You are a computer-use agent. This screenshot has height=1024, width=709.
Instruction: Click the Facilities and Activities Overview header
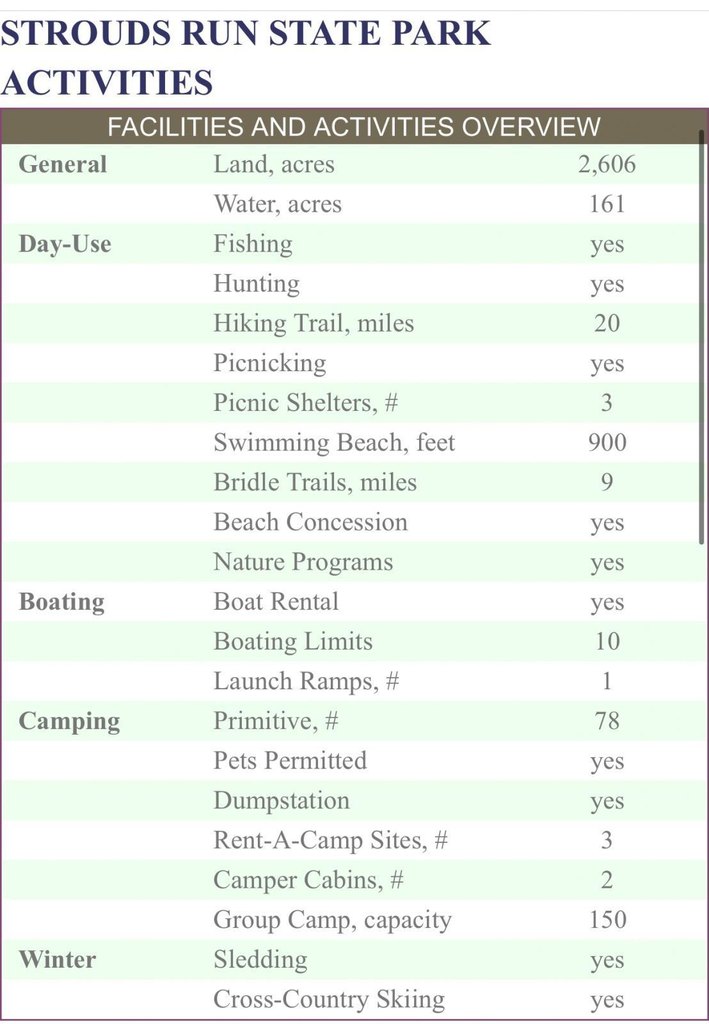coord(354,127)
